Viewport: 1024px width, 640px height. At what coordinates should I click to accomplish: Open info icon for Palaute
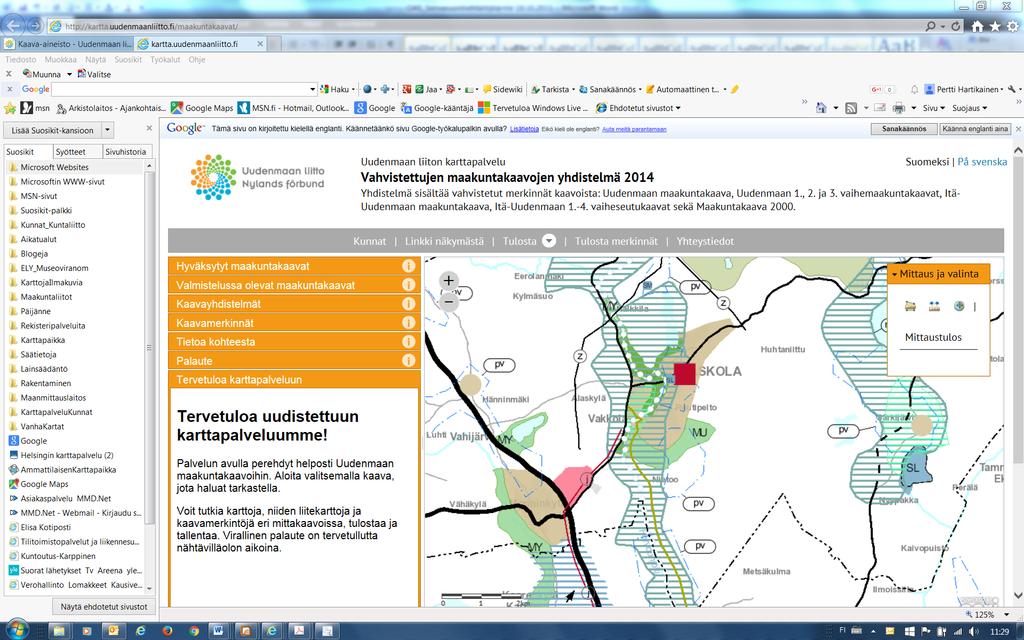point(409,360)
